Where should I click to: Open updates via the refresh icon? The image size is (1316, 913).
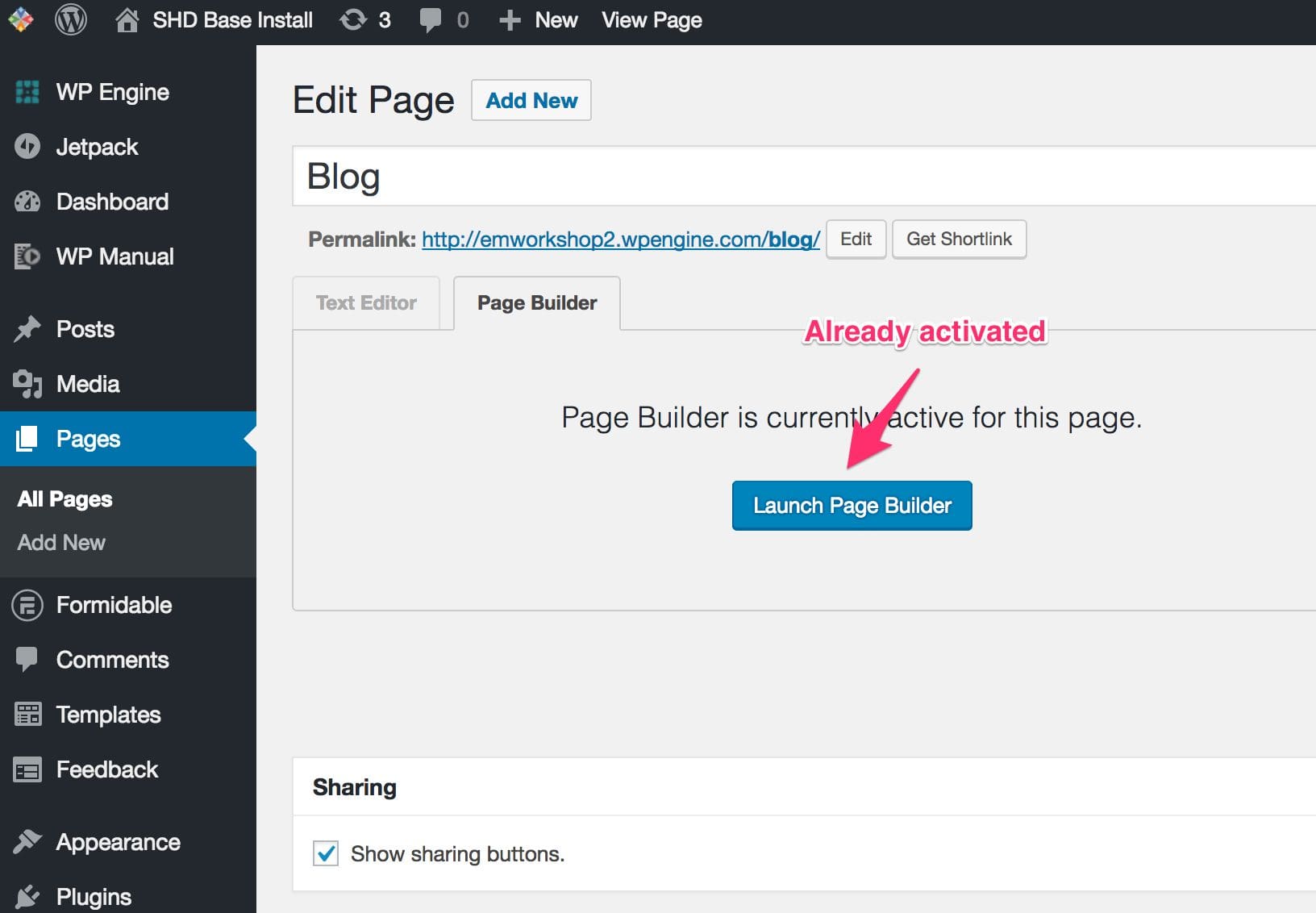[353, 19]
